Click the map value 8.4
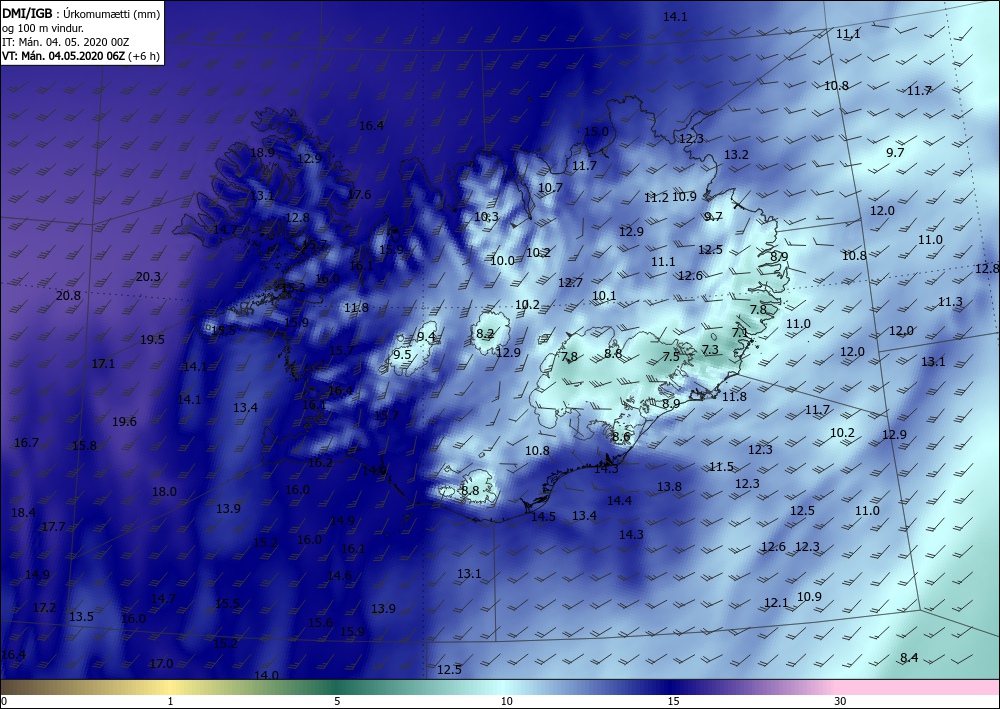Viewport: 1000px width, 709px height. coord(909,657)
